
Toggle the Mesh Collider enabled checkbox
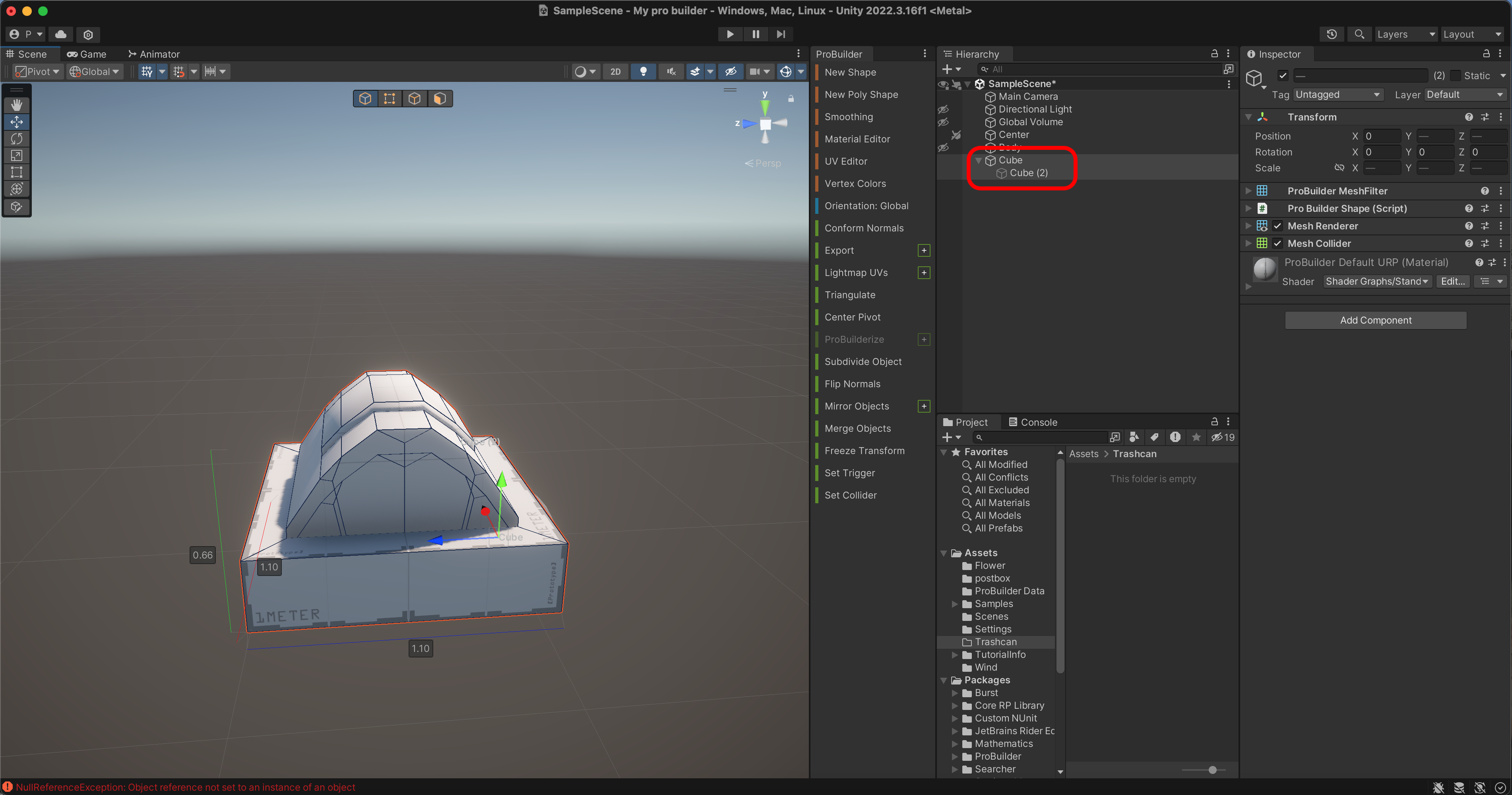(x=1277, y=244)
